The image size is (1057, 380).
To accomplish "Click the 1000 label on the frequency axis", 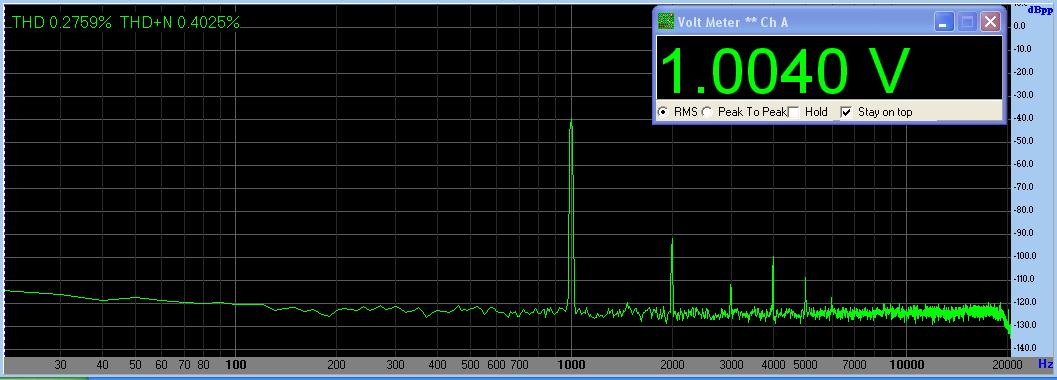I will point(572,365).
